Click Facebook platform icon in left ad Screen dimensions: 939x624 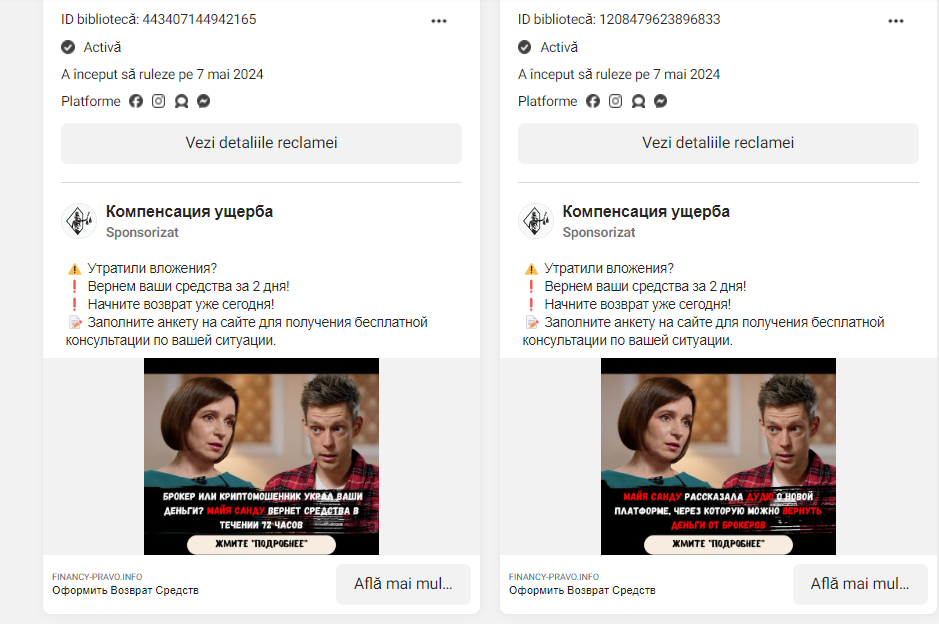coord(136,101)
